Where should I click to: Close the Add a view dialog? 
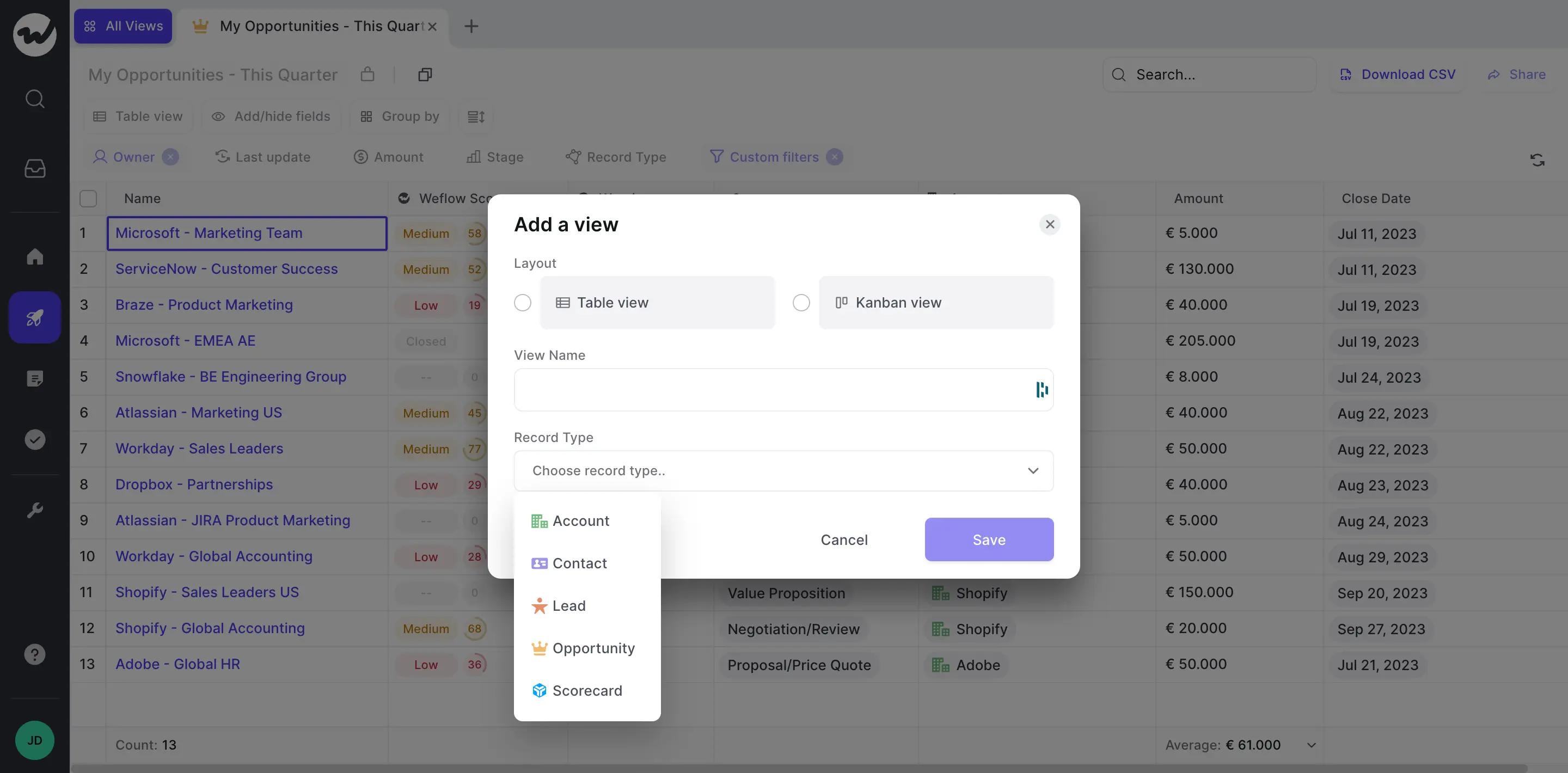coord(1049,225)
